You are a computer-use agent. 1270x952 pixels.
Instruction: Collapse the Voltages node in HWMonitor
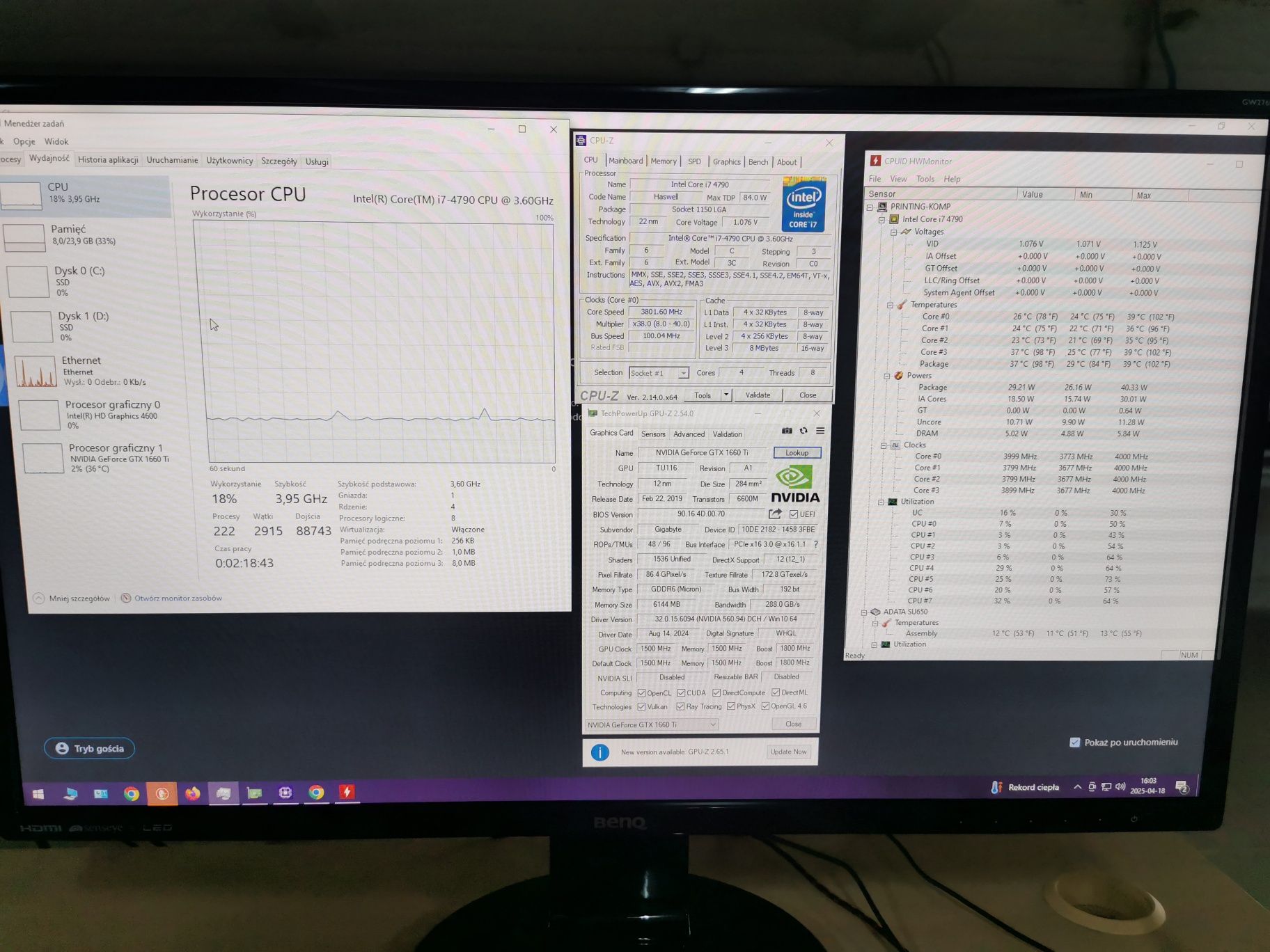pyautogui.click(x=893, y=232)
